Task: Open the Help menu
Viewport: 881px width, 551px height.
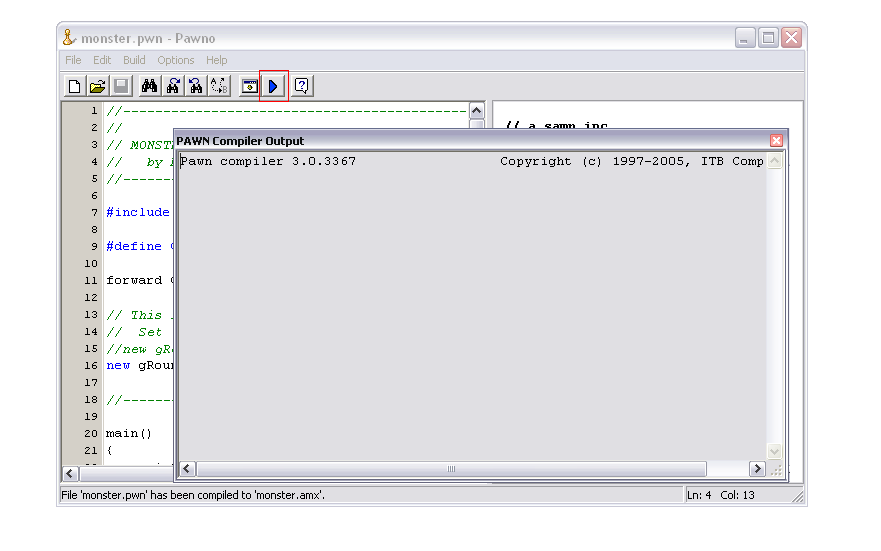Action: pyautogui.click(x=216, y=60)
